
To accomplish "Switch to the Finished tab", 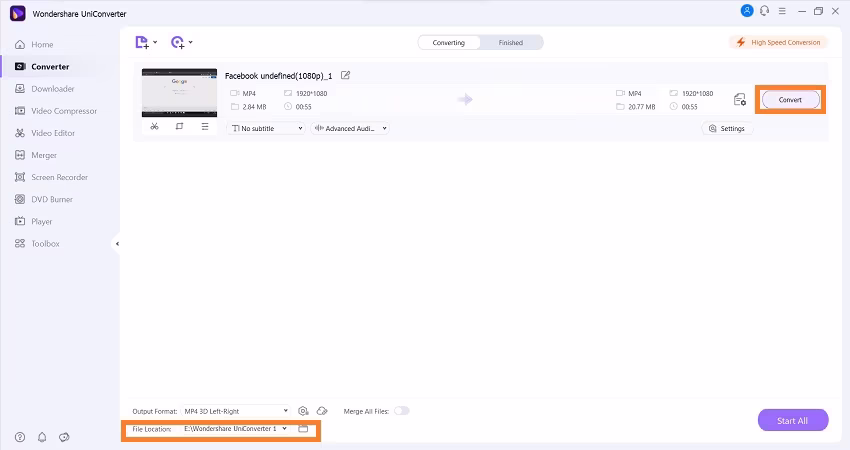I will (511, 43).
